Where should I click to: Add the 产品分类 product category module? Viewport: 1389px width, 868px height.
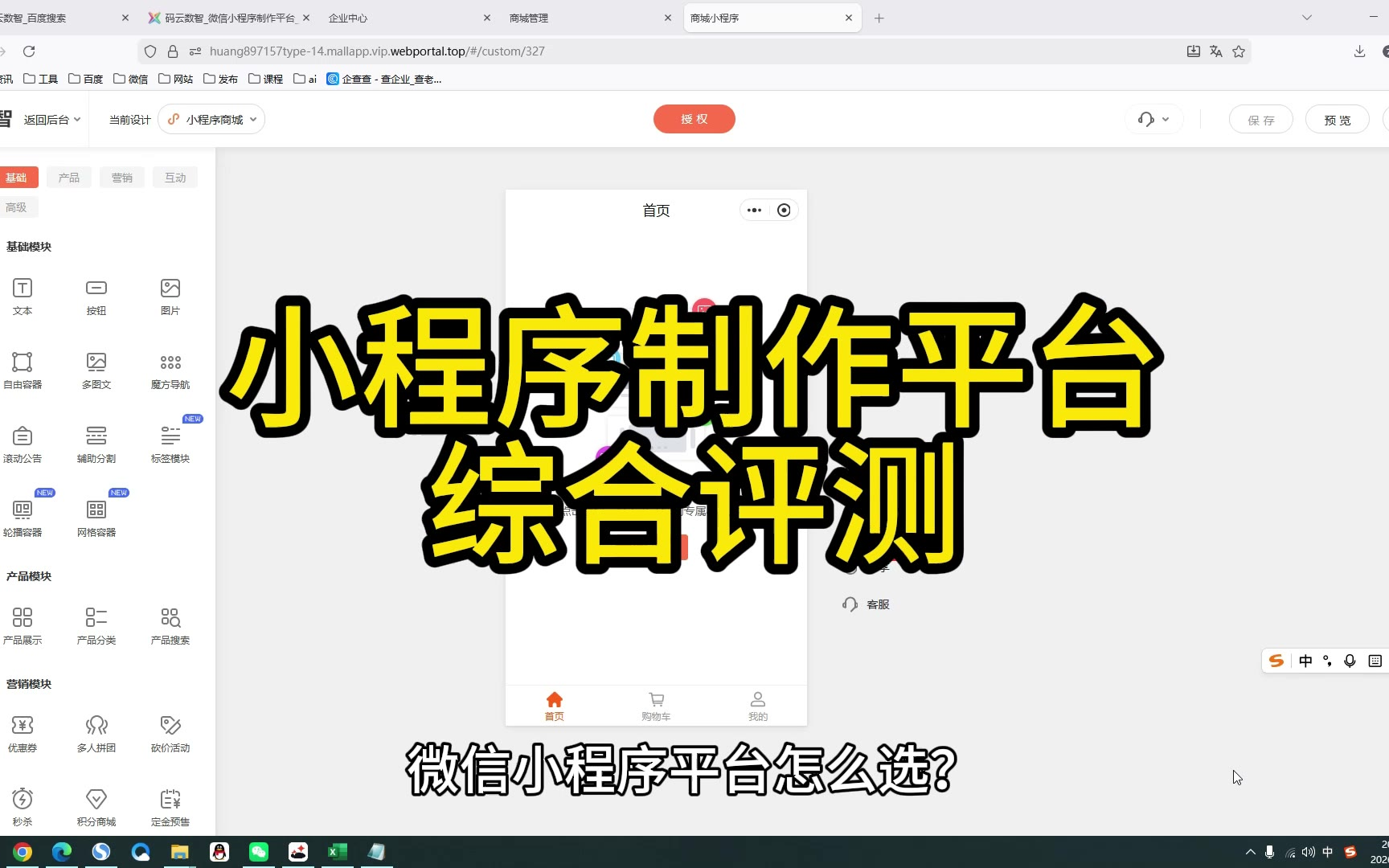[96, 626]
